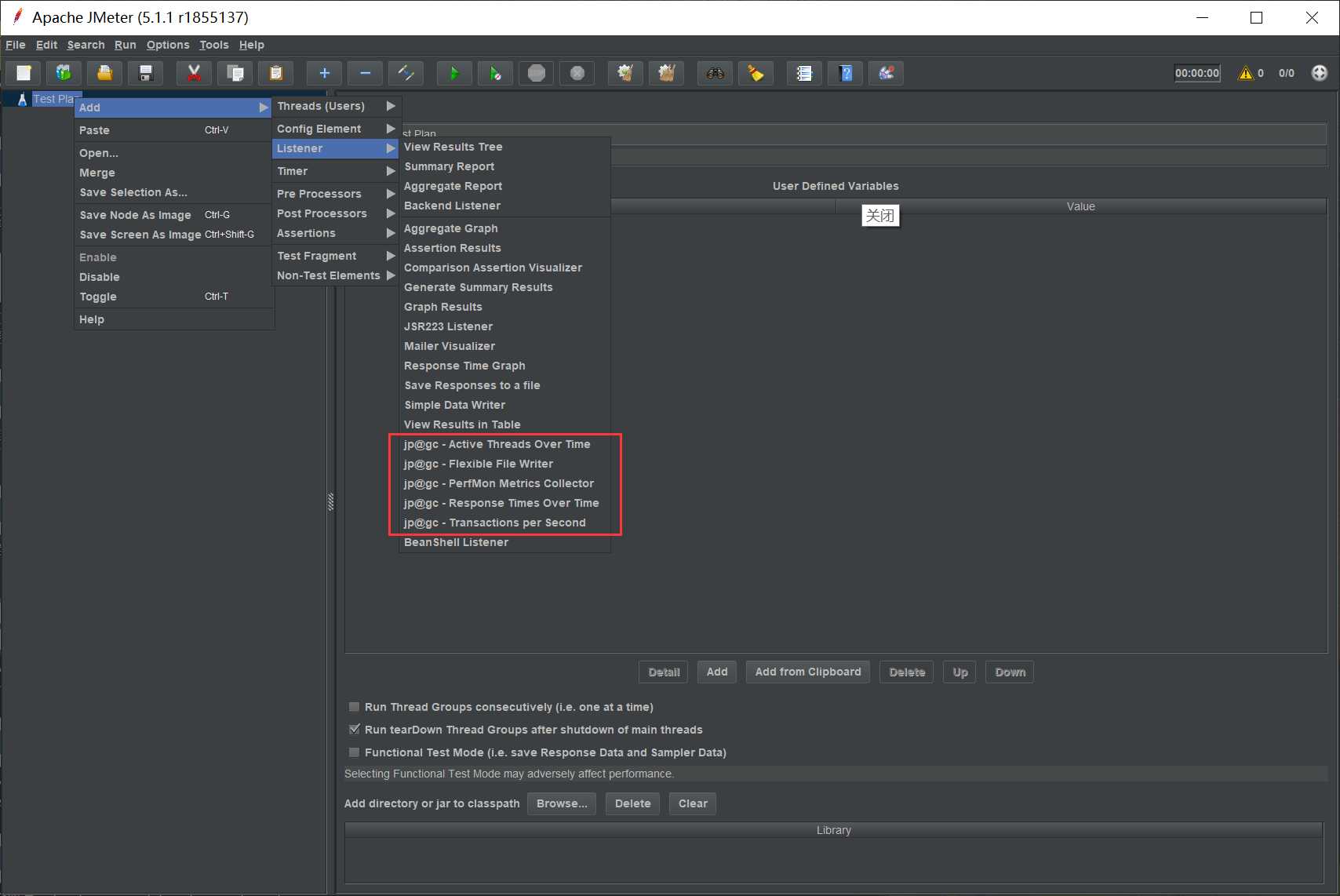
Task: Click the Copy toolbar icon
Action: point(235,73)
